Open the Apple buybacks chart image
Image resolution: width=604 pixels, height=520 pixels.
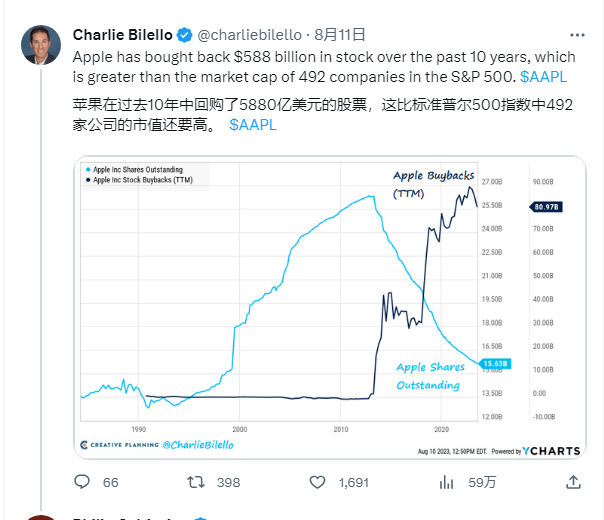click(330, 307)
